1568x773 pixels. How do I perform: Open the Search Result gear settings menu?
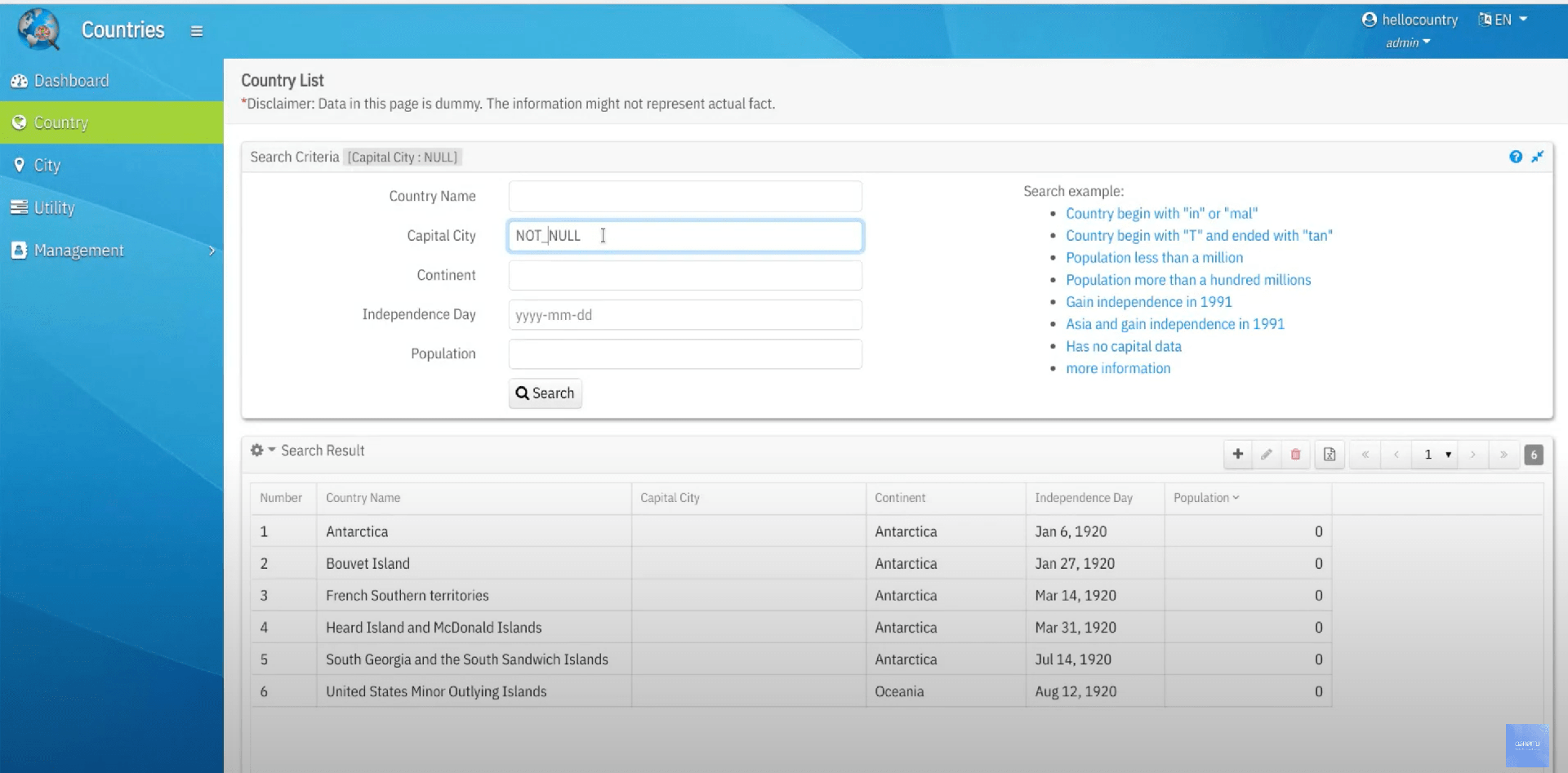[262, 450]
